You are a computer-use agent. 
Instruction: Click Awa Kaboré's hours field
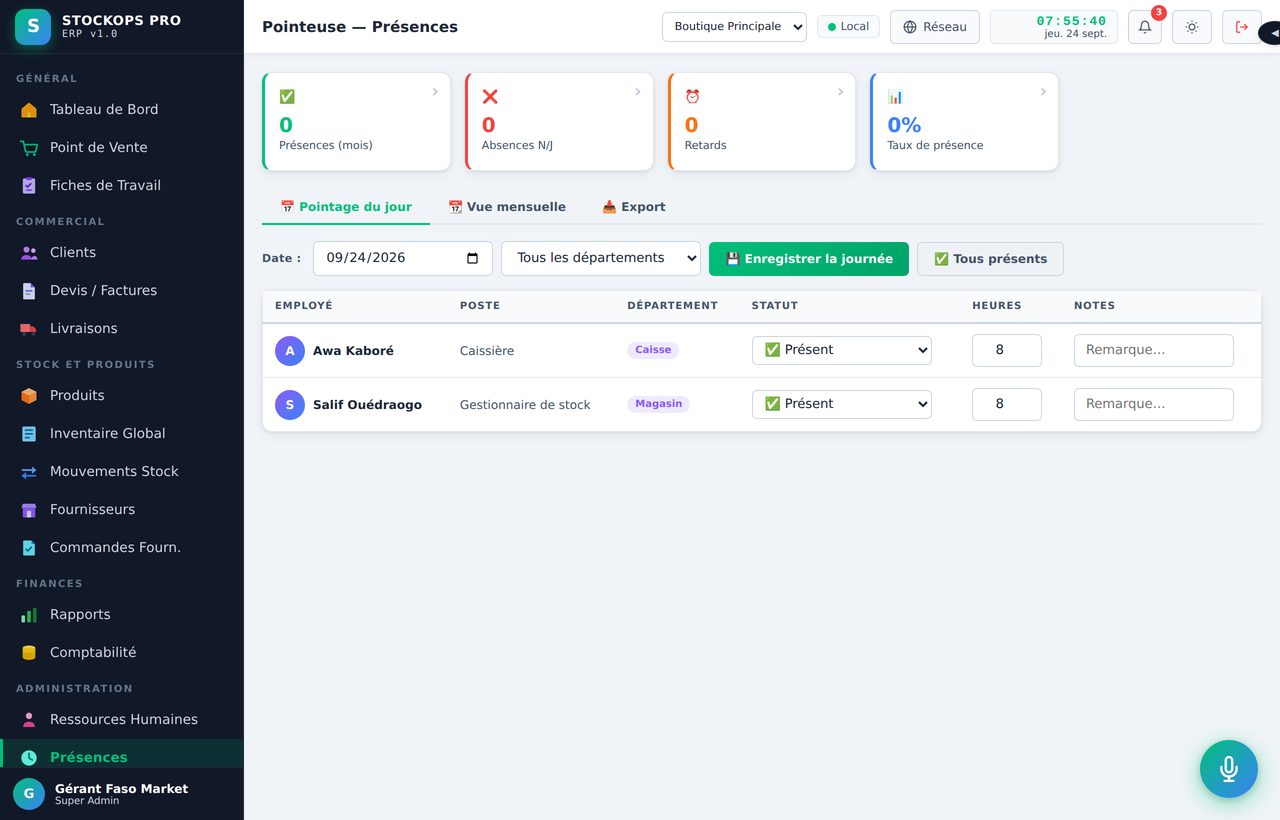[x=1007, y=350]
